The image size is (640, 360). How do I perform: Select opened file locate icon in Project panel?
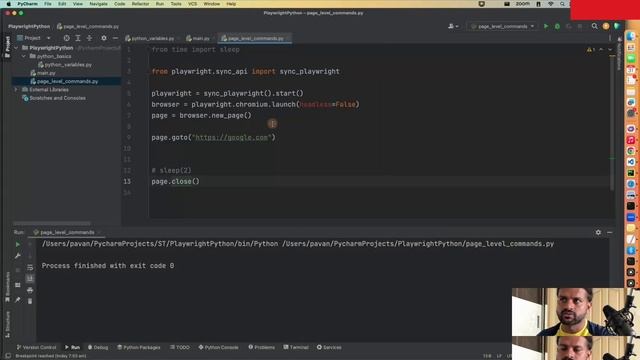(66, 38)
